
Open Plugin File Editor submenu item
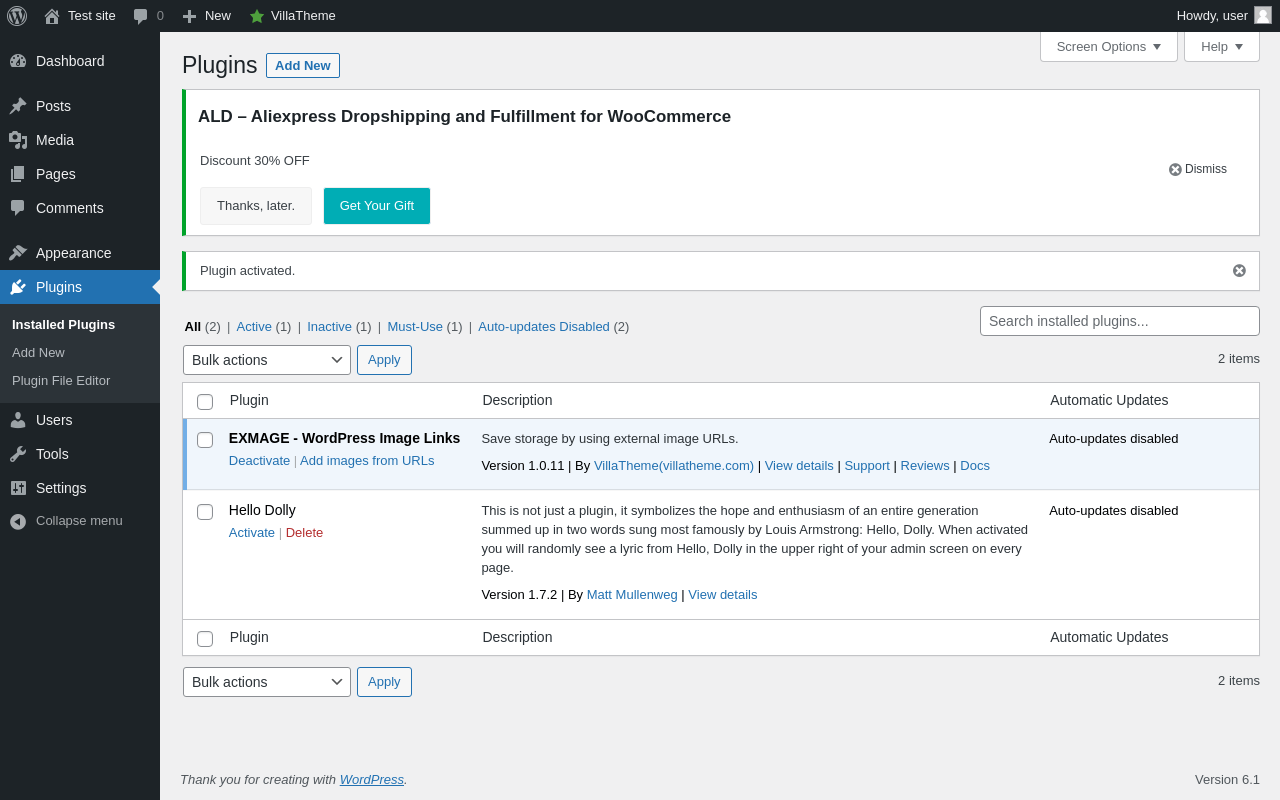pos(61,380)
